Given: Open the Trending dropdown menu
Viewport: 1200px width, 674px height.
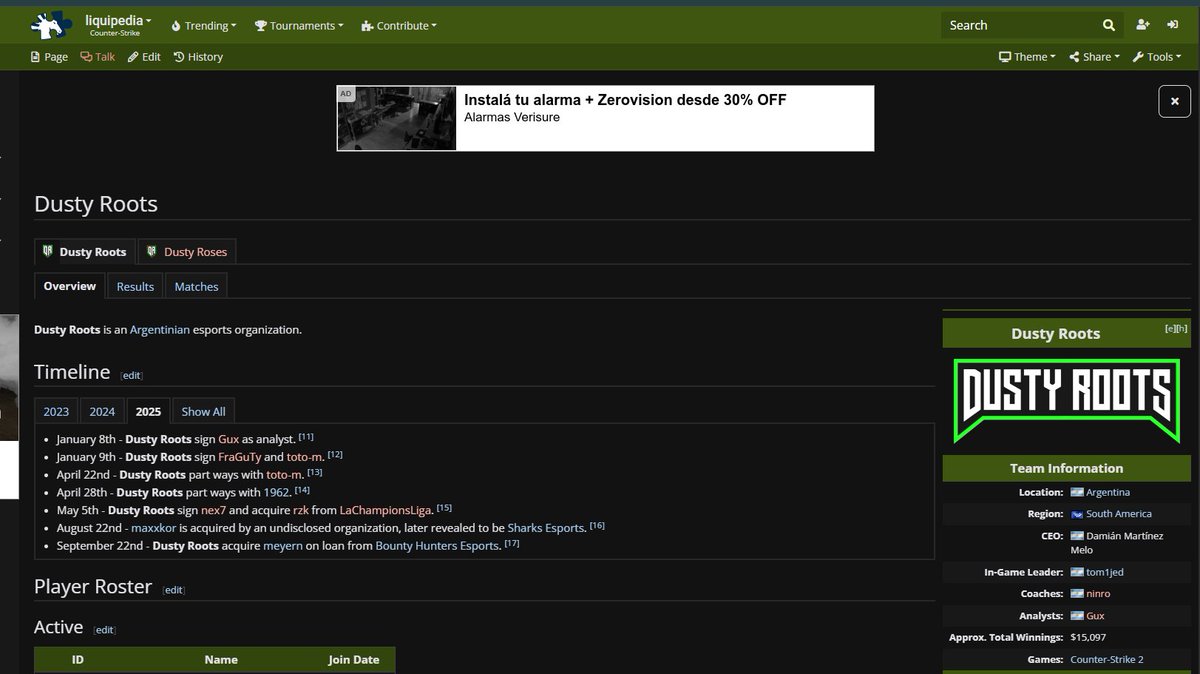Looking at the screenshot, I should [204, 26].
